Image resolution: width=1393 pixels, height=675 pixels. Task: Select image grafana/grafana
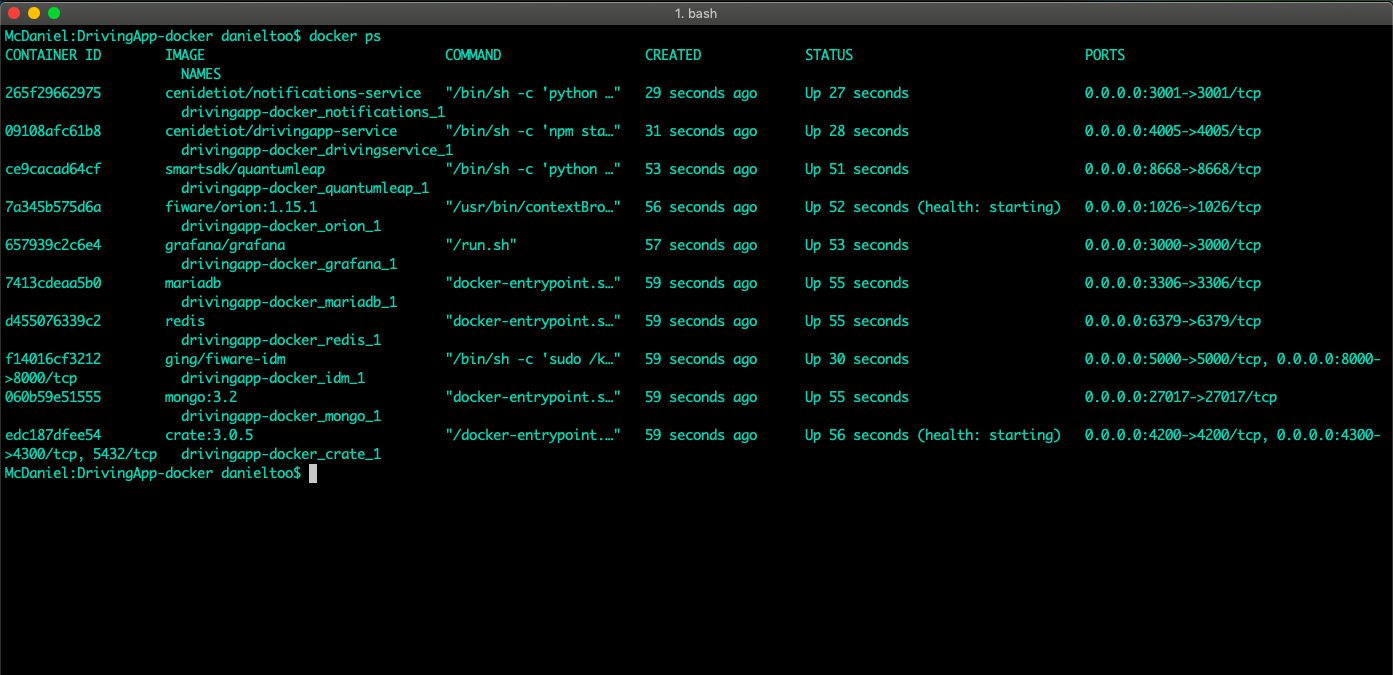(225, 245)
